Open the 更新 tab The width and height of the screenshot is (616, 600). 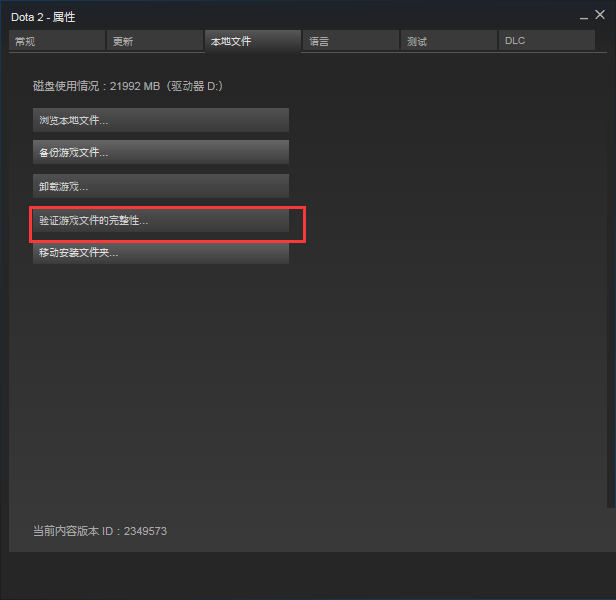pyautogui.click(x=155, y=40)
